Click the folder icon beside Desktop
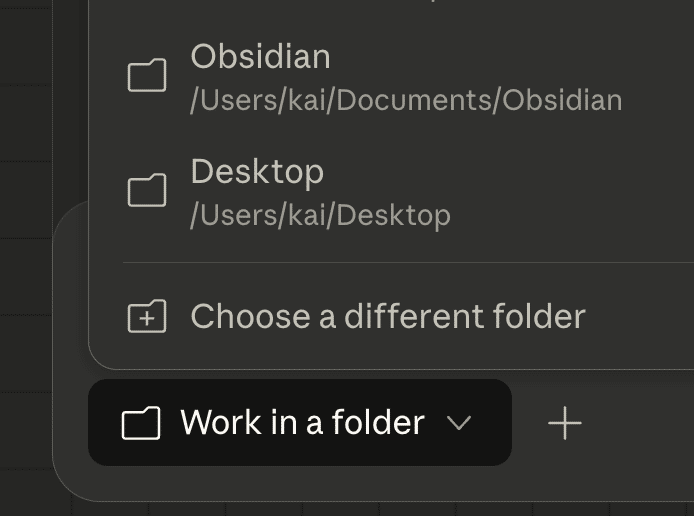Image resolution: width=694 pixels, height=516 pixels. tap(147, 190)
